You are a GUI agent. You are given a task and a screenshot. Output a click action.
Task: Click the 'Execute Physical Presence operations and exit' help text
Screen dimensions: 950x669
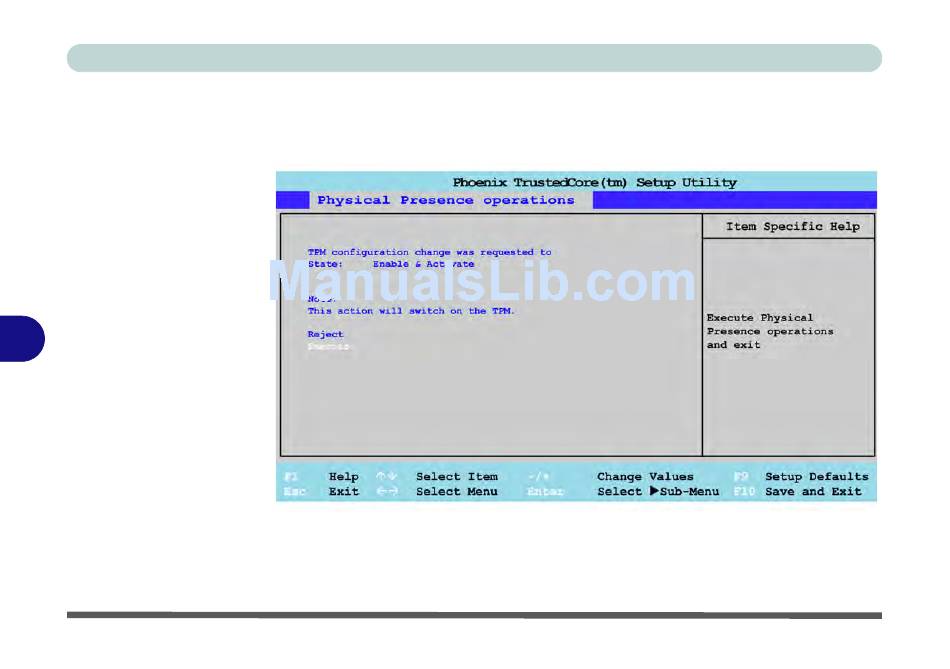[769, 331]
